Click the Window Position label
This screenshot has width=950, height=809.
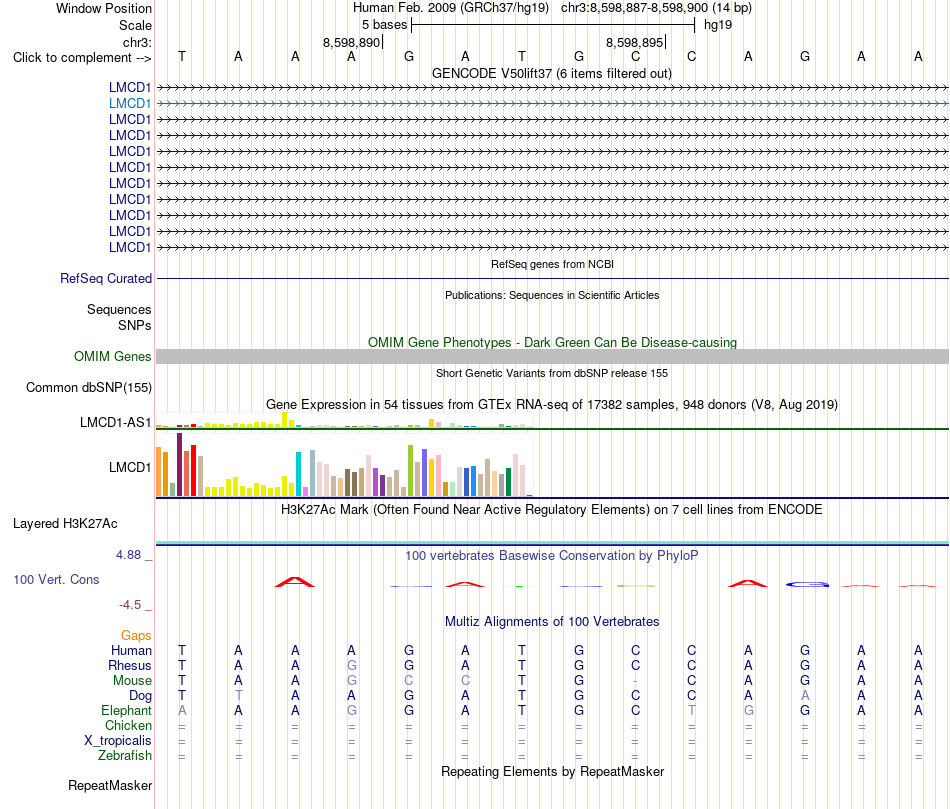click(104, 8)
